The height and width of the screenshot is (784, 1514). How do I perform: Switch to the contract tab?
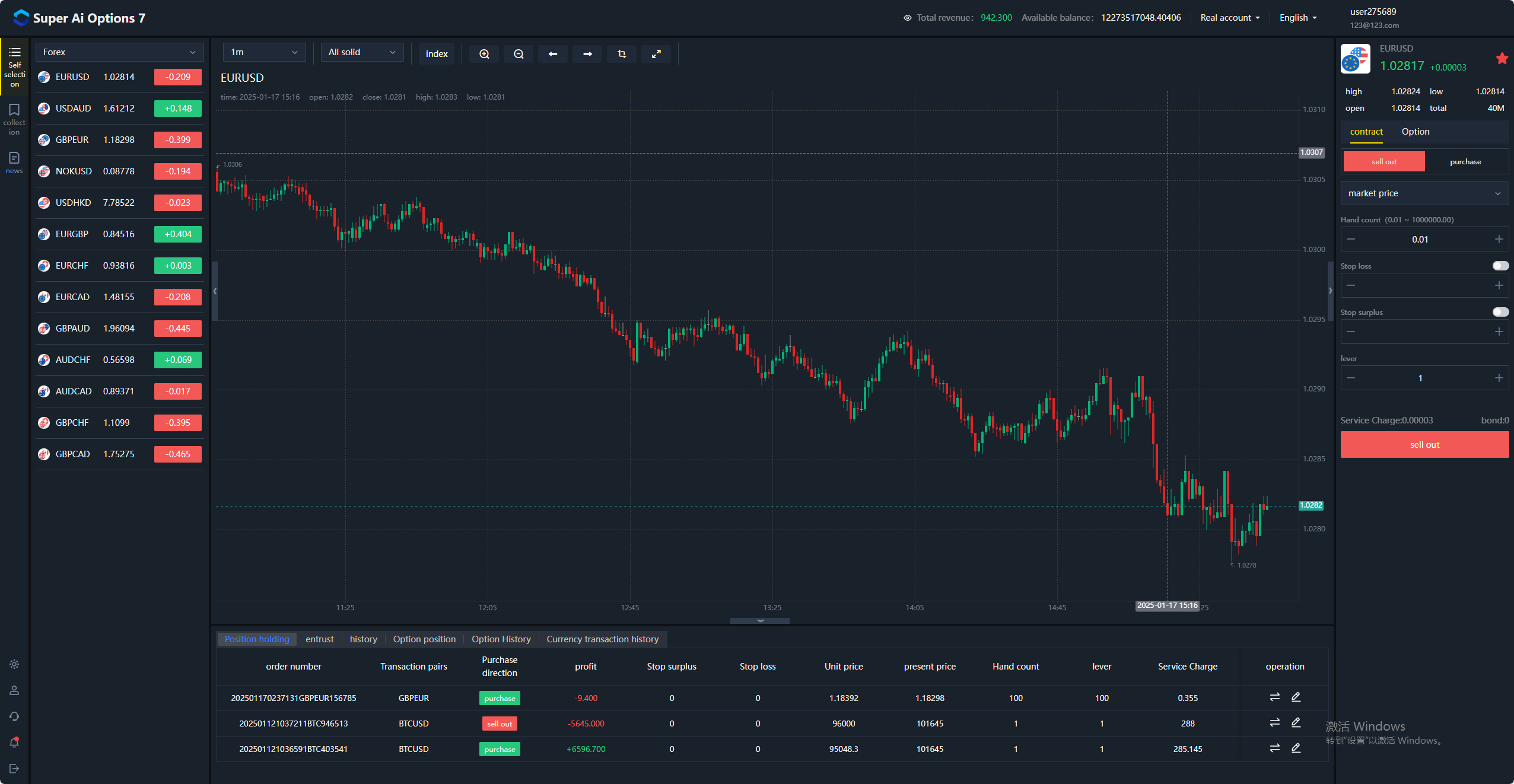(x=1366, y=132)
